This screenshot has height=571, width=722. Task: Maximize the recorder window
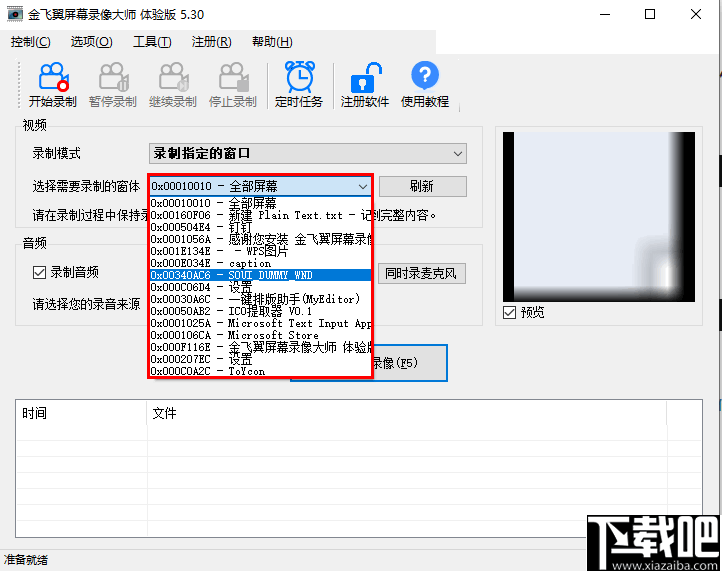(650, 14)
